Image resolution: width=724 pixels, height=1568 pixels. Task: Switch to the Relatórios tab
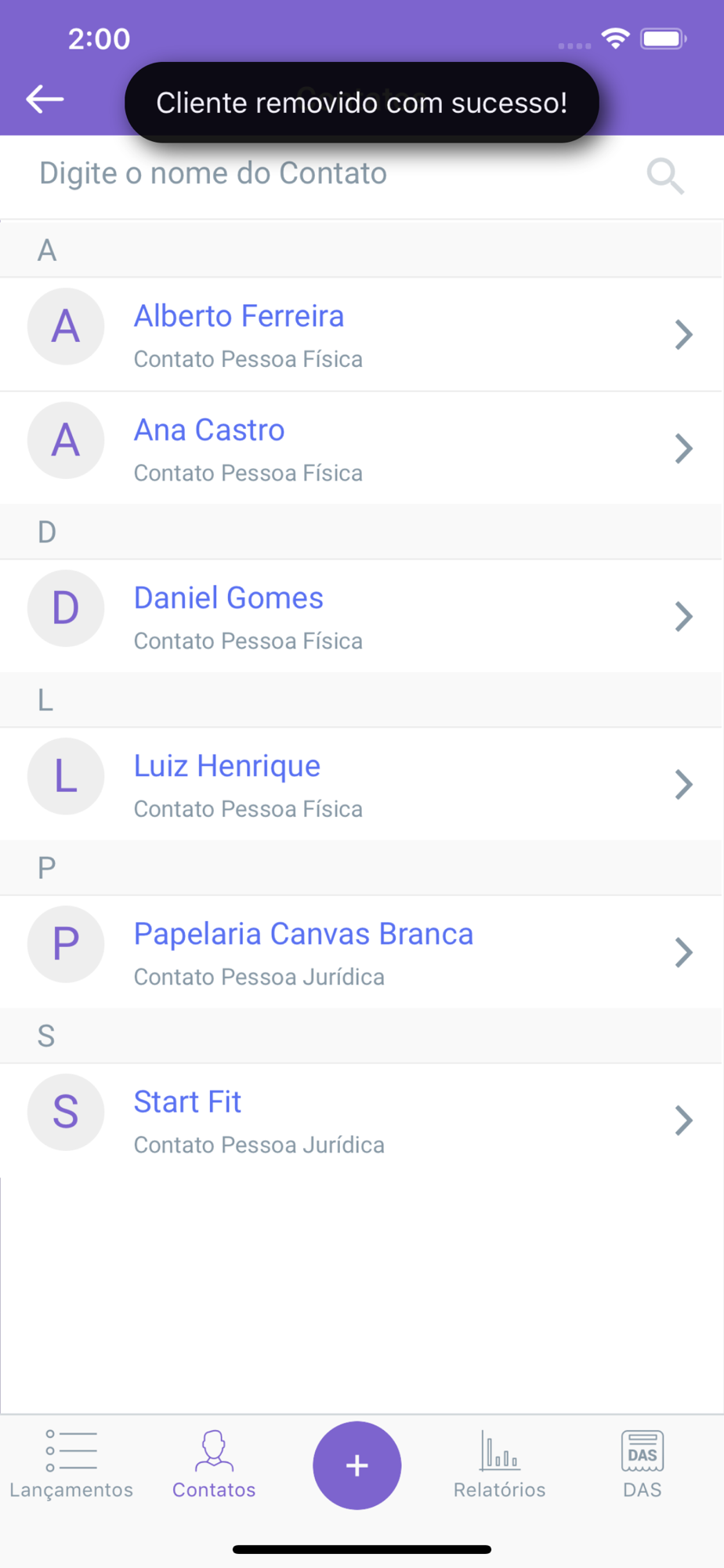click(x=499, y=1465)
